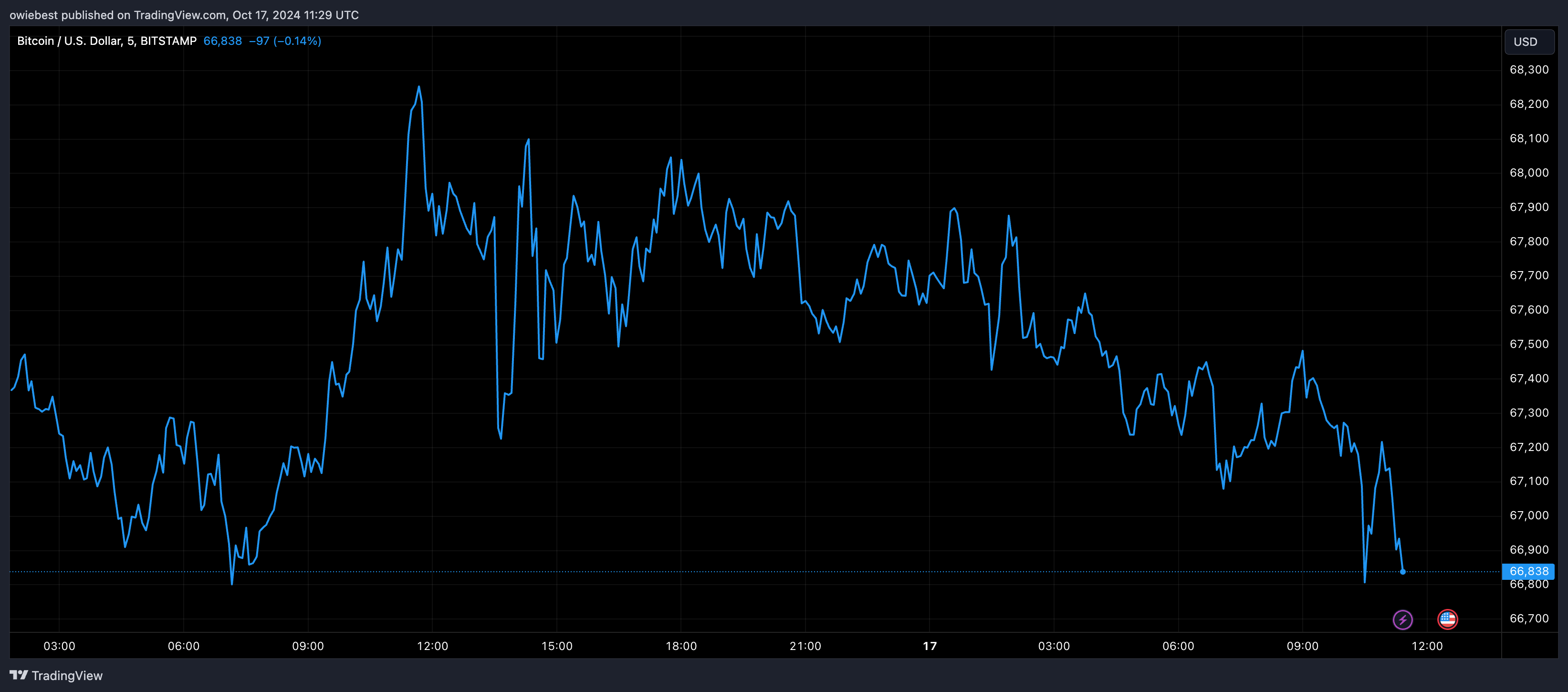Click the Bitcoin / U.S. Dollar symbol title
Image resolution: width=1568 pixels, height=692 pixels.
(106, 41)
